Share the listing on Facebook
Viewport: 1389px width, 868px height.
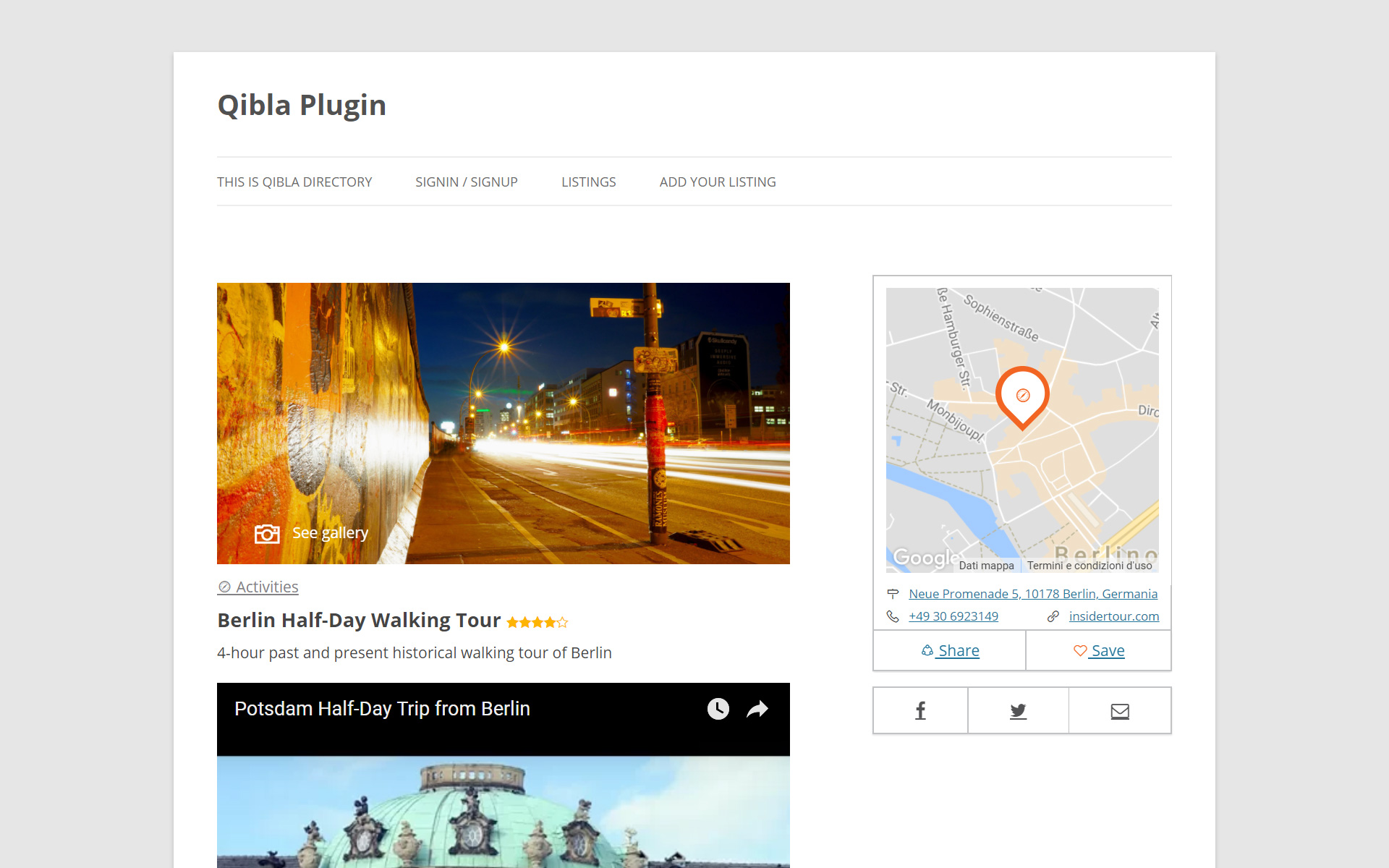pyautogui.click(x=920, y=711)
